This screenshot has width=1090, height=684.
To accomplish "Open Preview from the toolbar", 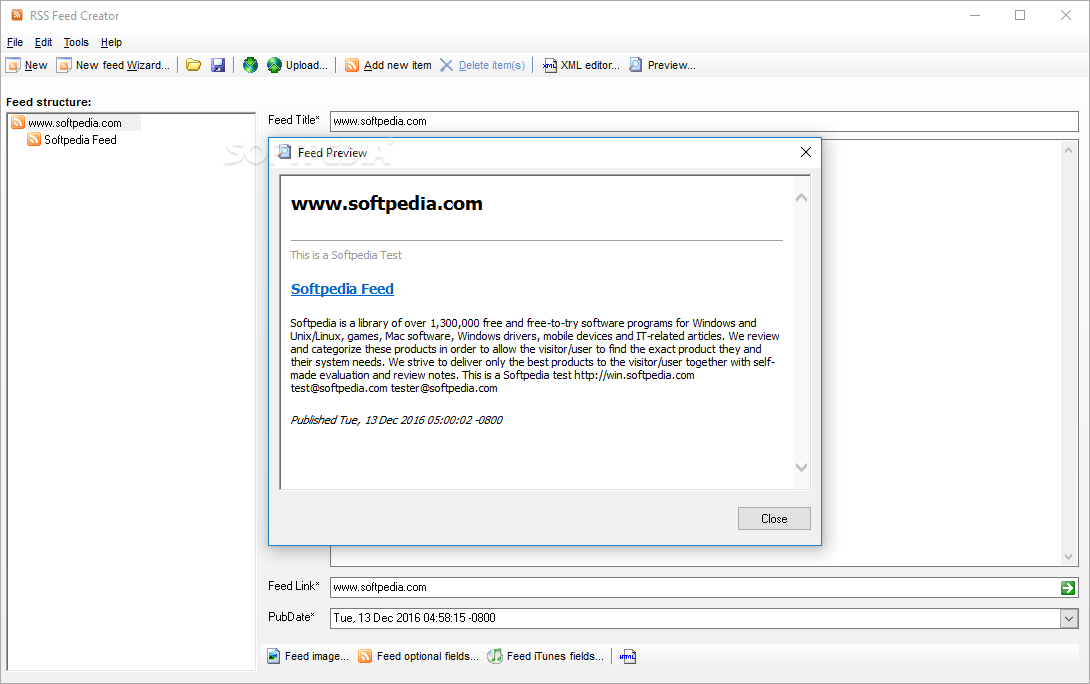I will click(x=662, y=65).
